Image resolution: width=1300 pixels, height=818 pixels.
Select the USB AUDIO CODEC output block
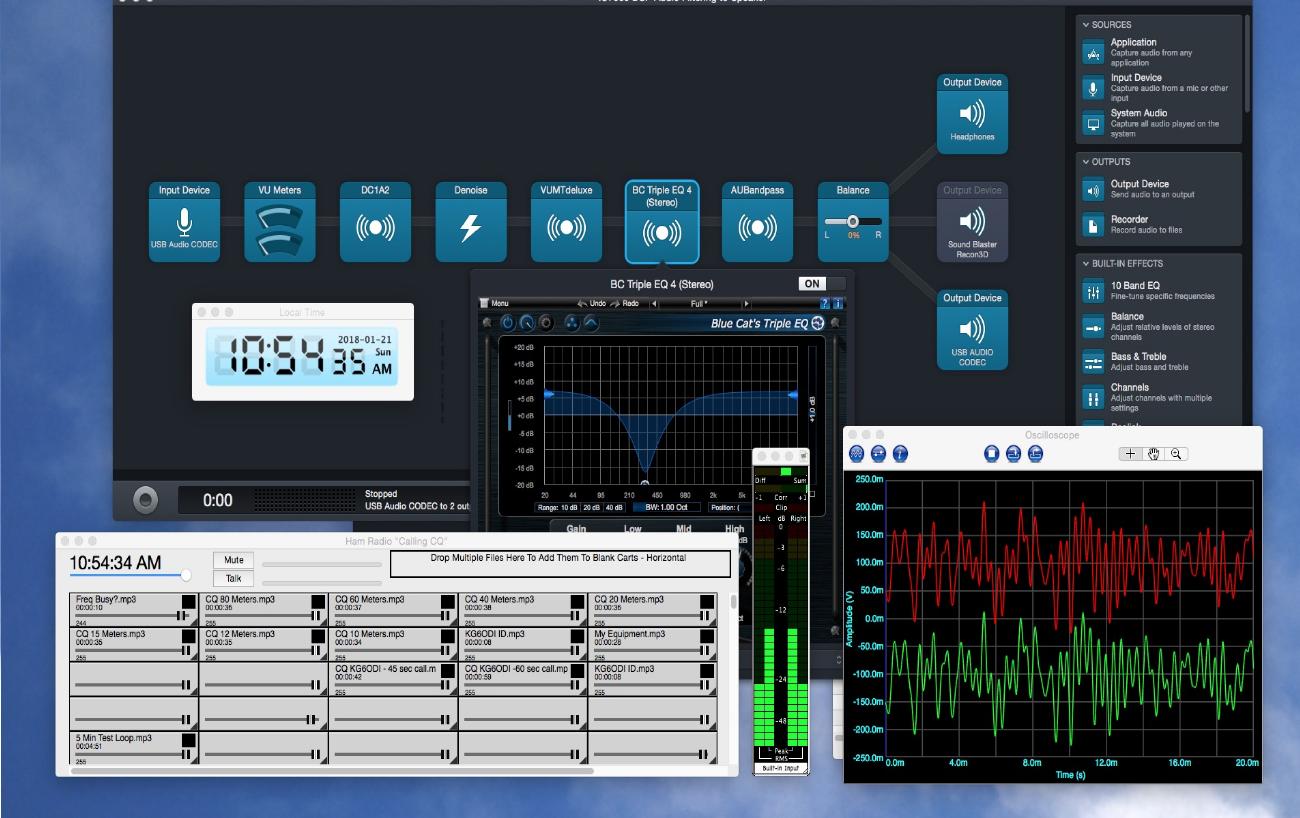(x=972, y=330)
